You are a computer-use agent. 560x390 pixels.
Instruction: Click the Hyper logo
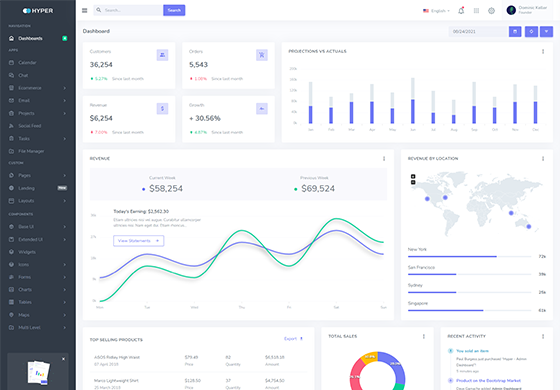[38, 11]
